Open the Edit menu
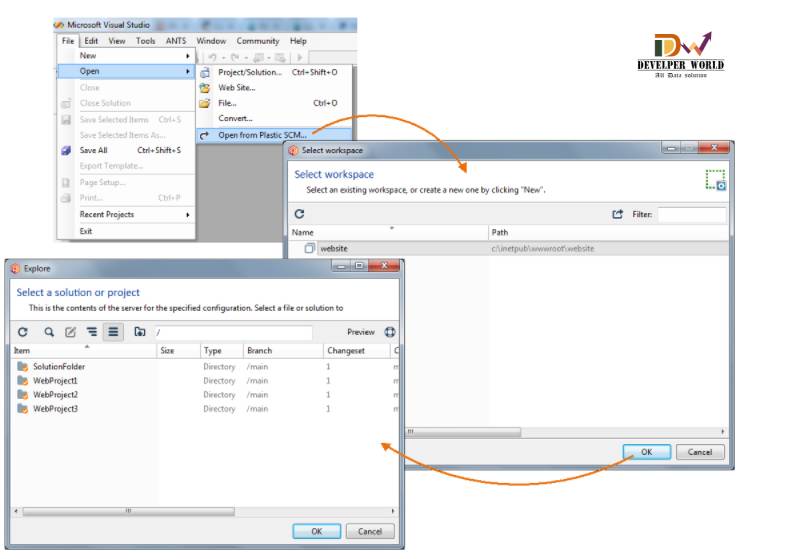The height and width of the screenshot is (559, 796). [91, 41]
